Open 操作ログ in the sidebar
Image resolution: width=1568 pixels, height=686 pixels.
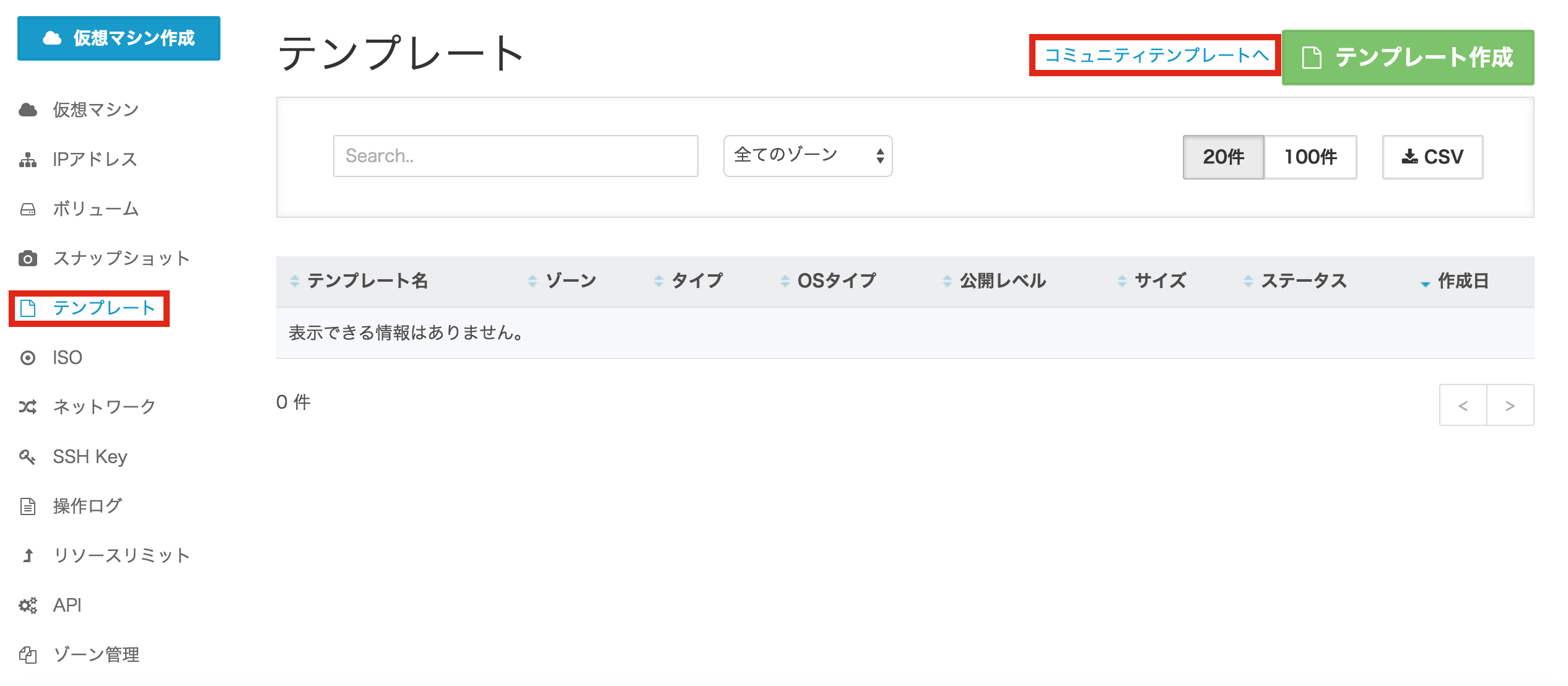(87, 506)
